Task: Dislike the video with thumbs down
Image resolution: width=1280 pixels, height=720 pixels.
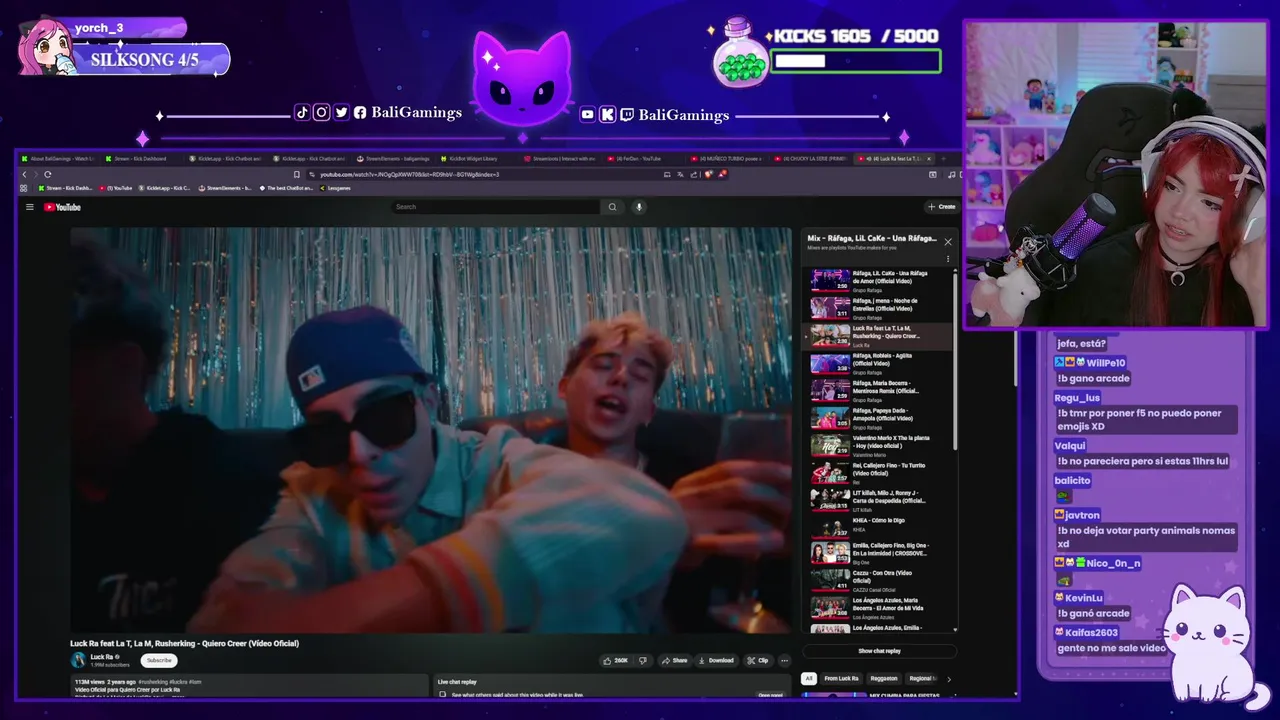Action: [x=642, y=660]
